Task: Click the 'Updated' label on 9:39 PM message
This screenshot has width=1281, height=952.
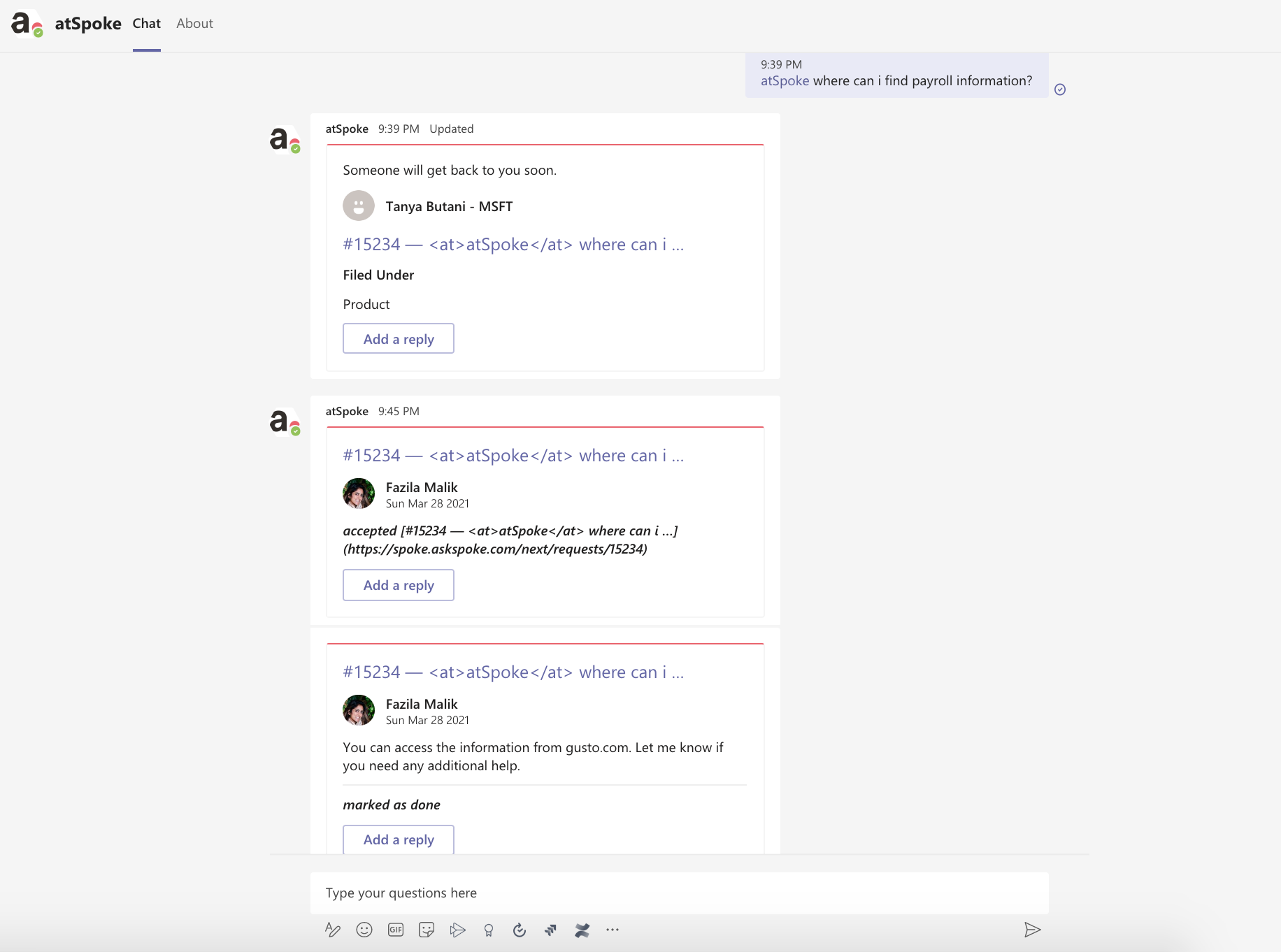Action: [x=452, y=129]
